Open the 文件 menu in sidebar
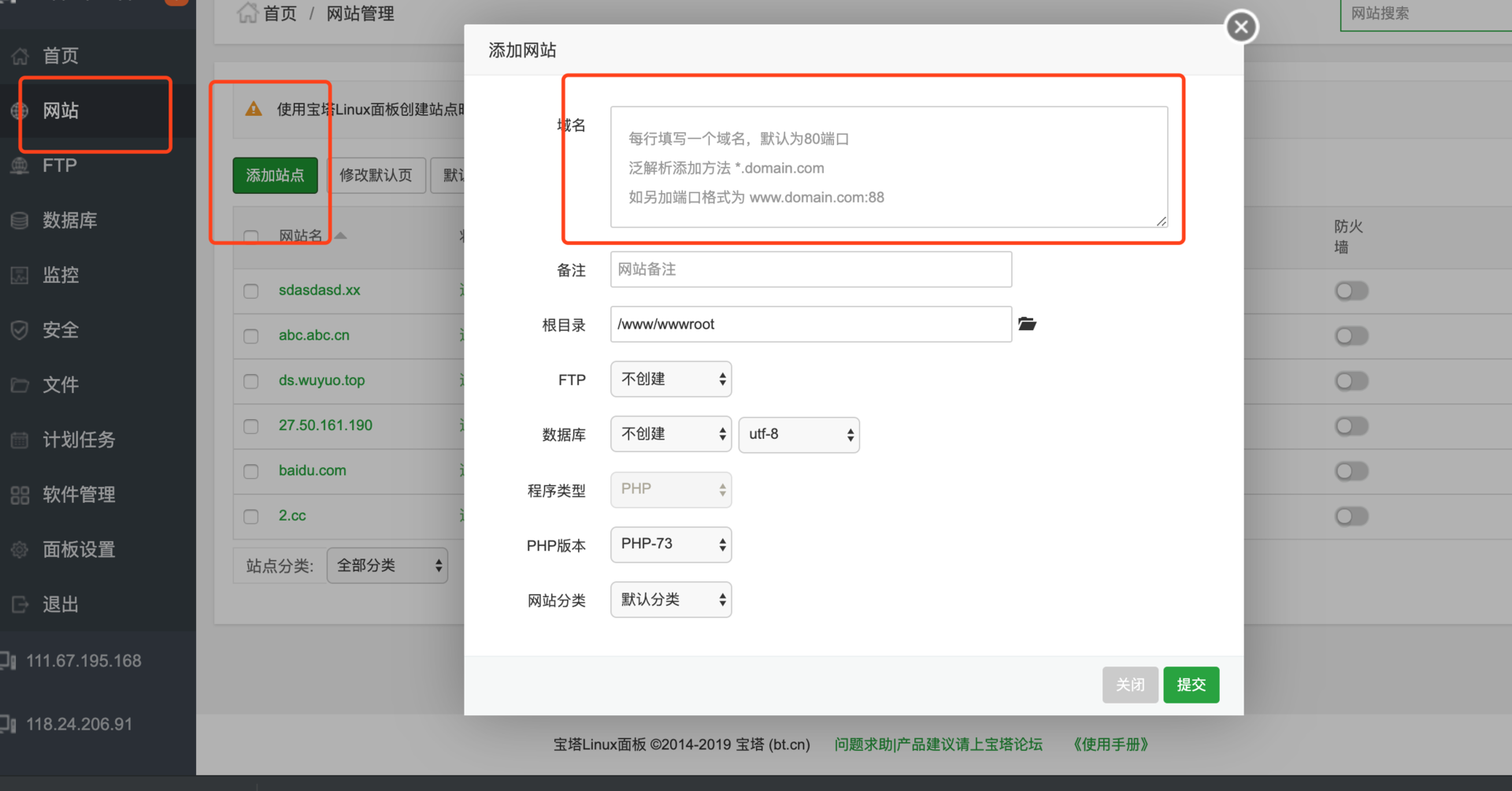The height and width of the screenshot is (791, 1512). [61, 384]
